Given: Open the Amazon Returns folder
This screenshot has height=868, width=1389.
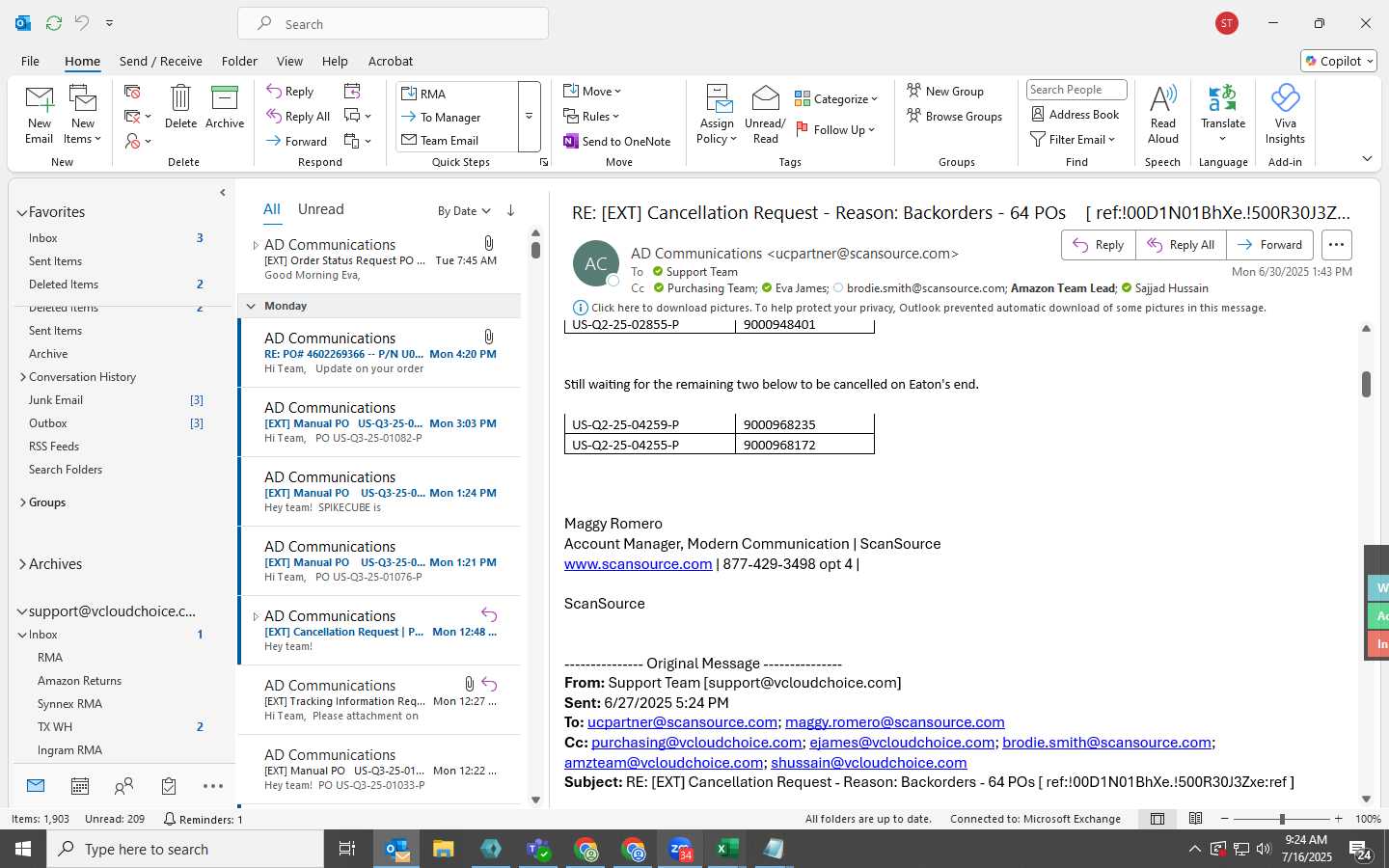Looking at the screenshot, I should pyautogui.click(x=79, y=681).
